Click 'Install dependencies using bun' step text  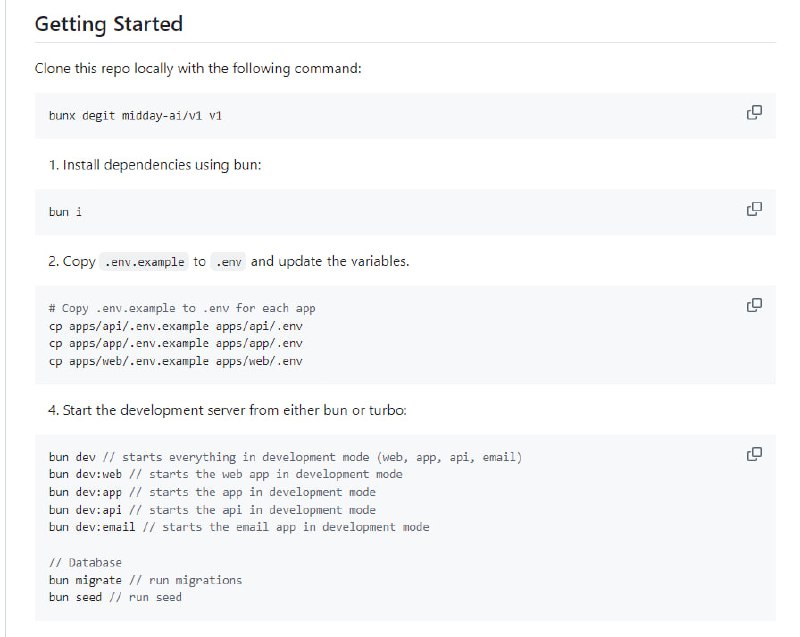click(160, 164)
